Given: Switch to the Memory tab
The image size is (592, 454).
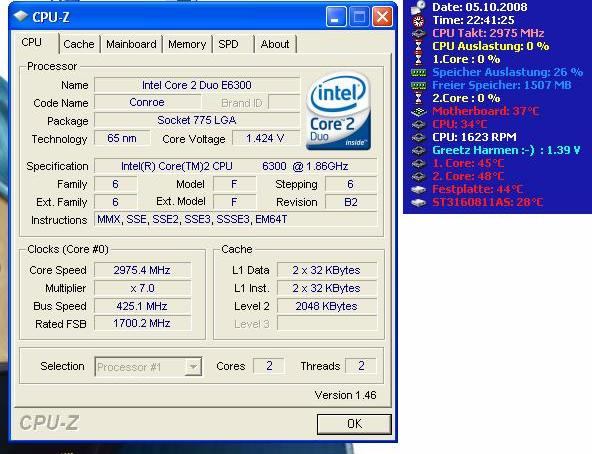Looking at the screenshot, I should click(187, 44).
